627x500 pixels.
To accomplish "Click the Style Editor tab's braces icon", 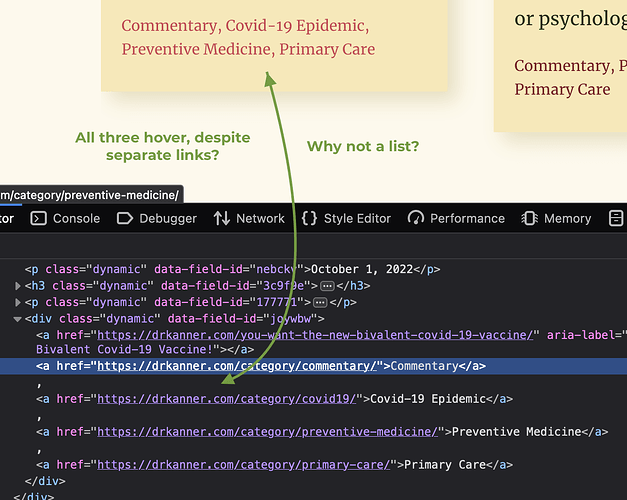I will point(310,218).
